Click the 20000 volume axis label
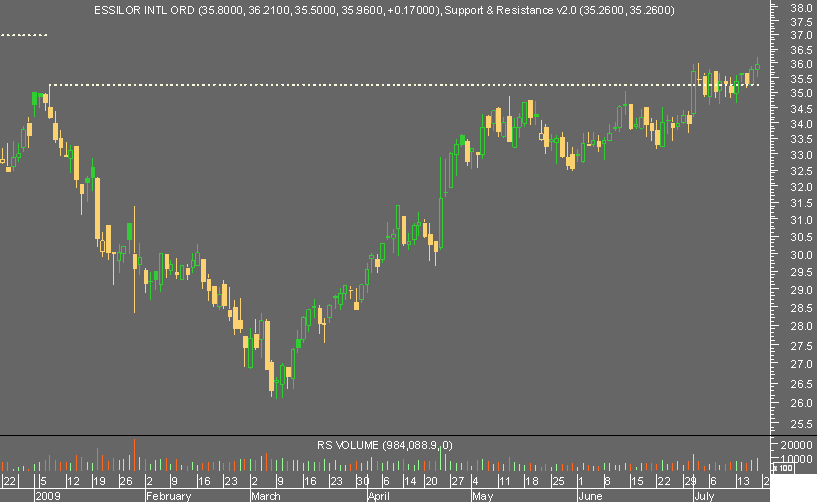This screenshot has width=817, height=502. (x=796, y=445)
